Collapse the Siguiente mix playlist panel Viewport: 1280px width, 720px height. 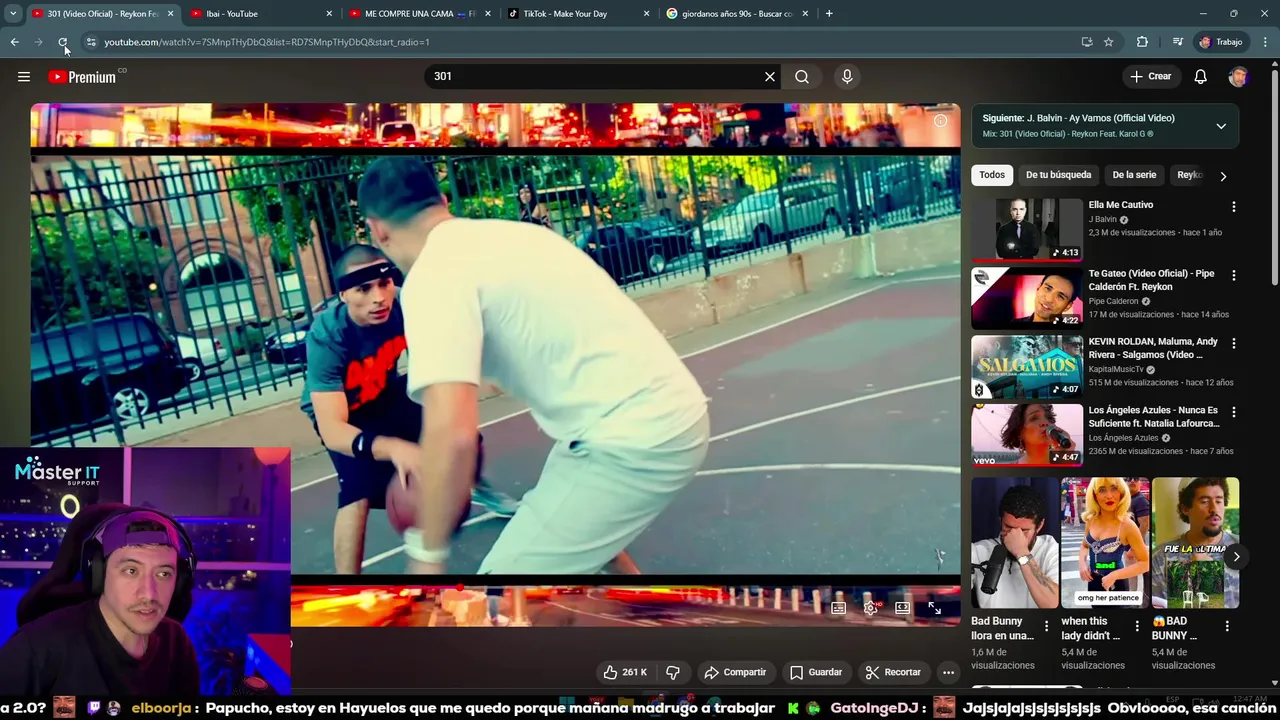pyautogui.click(x=1221, y=126)
